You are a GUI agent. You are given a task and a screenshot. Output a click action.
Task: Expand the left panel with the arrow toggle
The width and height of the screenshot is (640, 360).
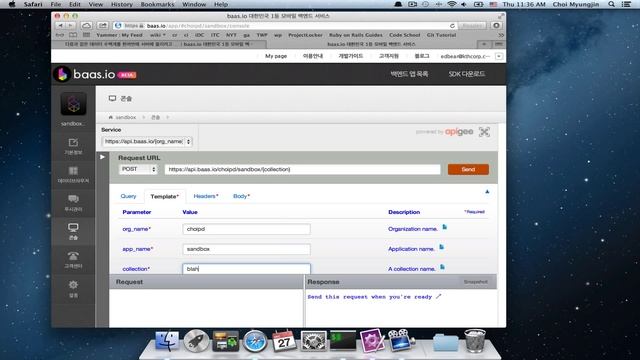point(102,157)
